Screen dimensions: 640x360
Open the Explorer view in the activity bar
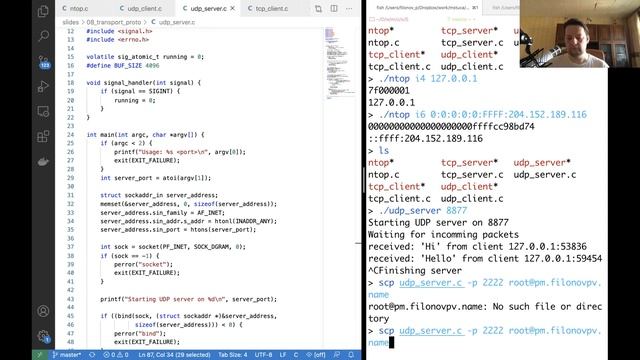(x=43, y=11)
